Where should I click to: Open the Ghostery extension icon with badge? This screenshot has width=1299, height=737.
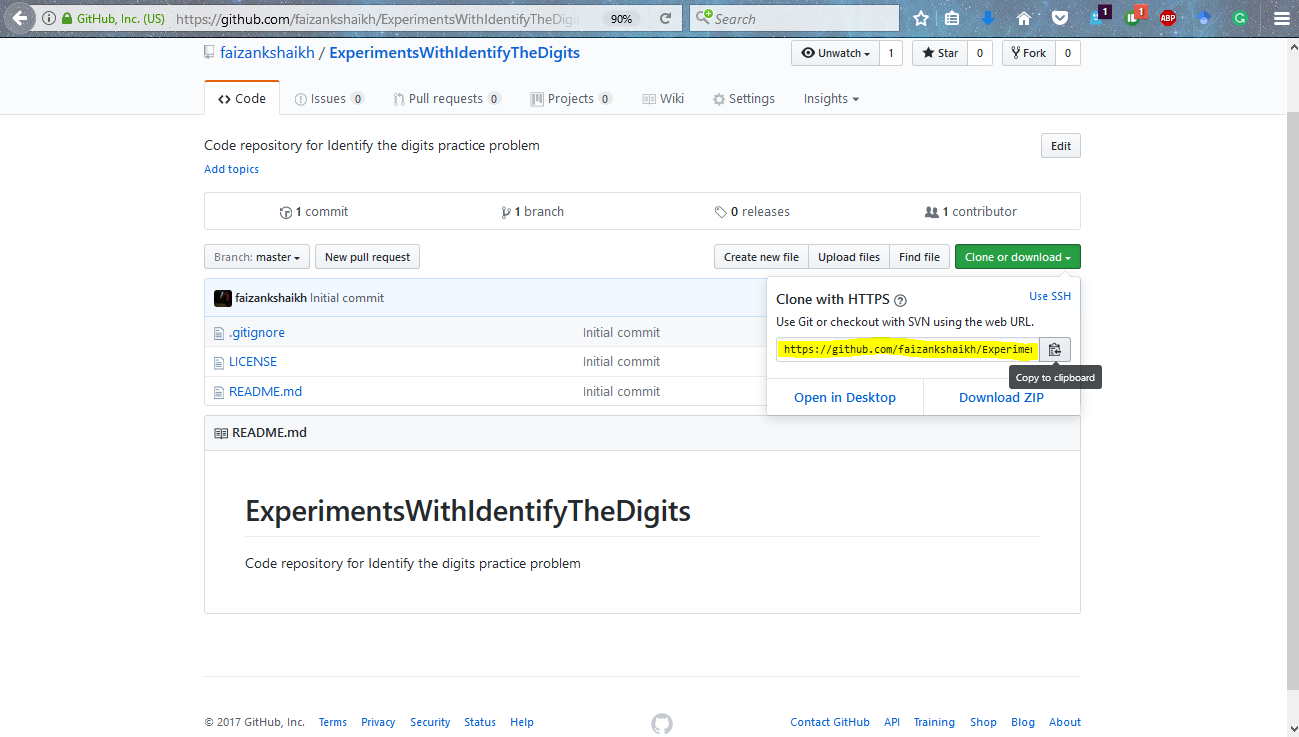click(x=1099, y=16)
